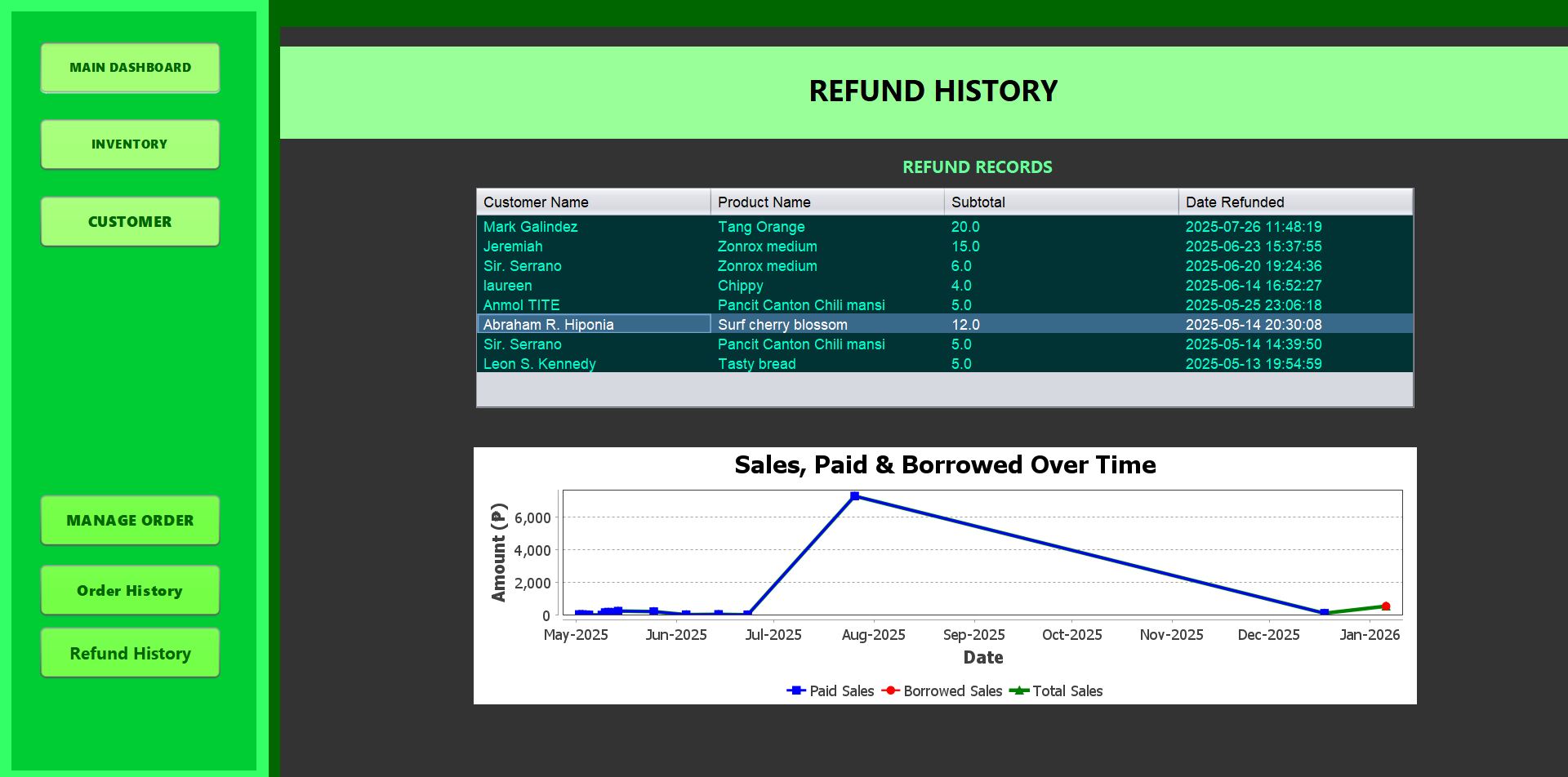Select the laureen Chippy refund row
This screenshot has height=777, width=1568.
pos(945,286)
